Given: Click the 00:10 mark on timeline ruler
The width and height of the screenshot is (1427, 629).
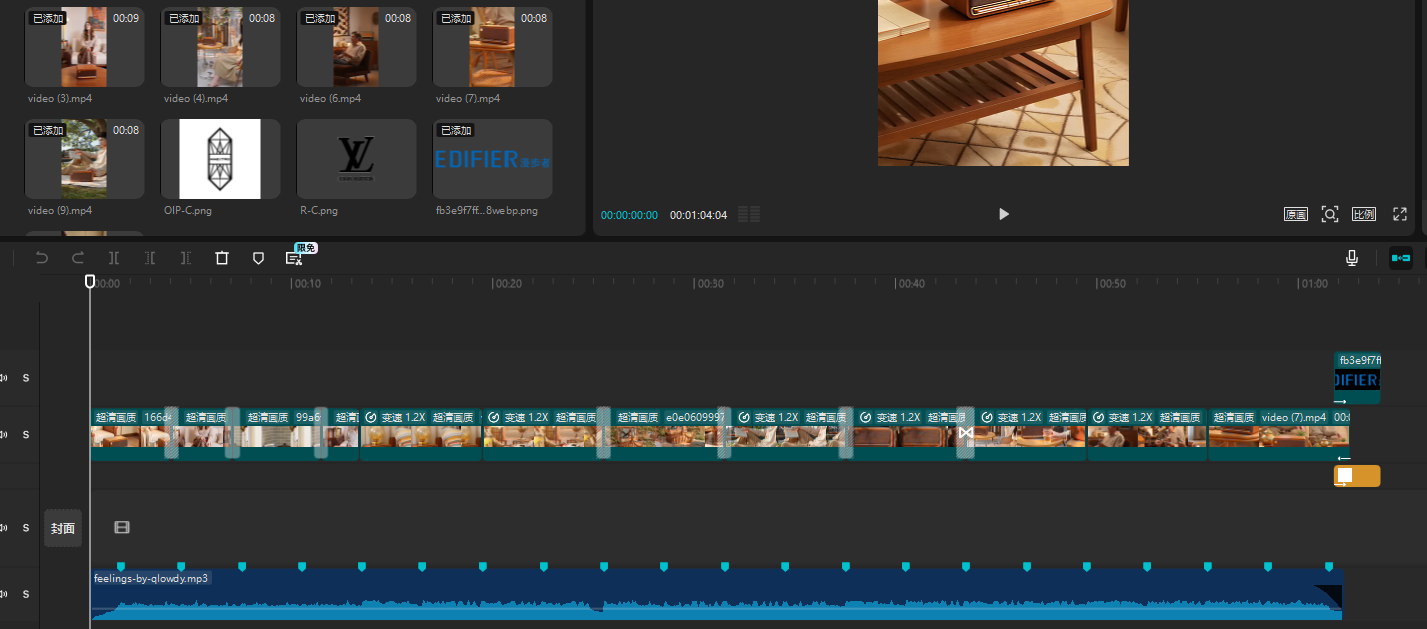Looking at the screenshot, I should (292, 284).
